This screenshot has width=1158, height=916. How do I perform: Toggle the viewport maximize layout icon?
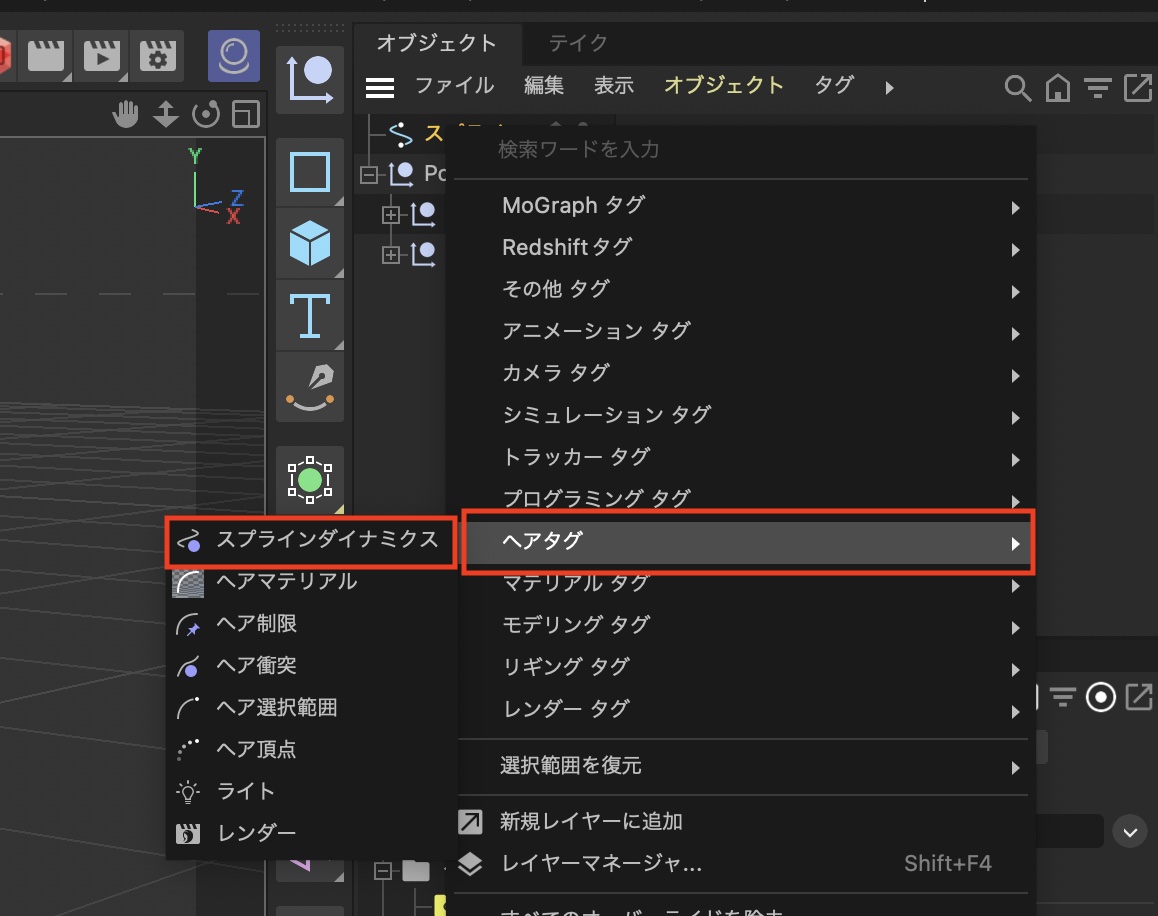[245, 115]
